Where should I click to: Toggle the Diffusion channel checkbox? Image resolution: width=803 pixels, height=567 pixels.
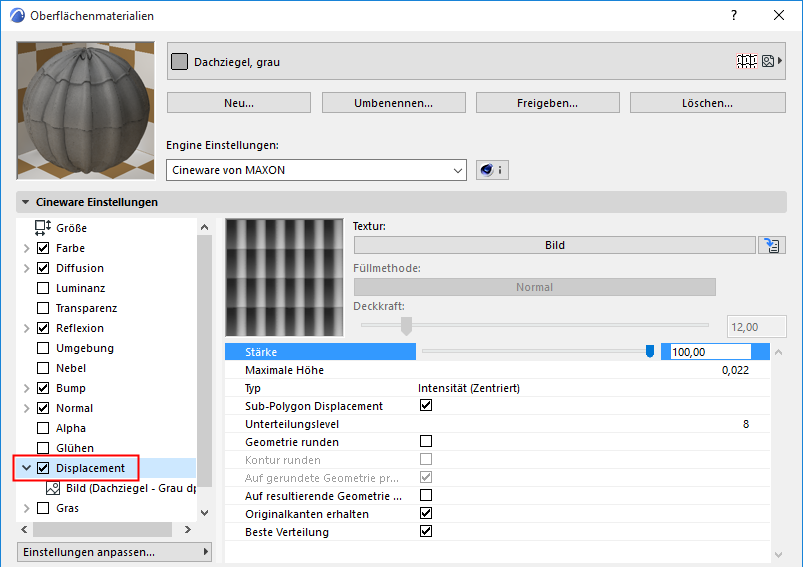point(43,268)
